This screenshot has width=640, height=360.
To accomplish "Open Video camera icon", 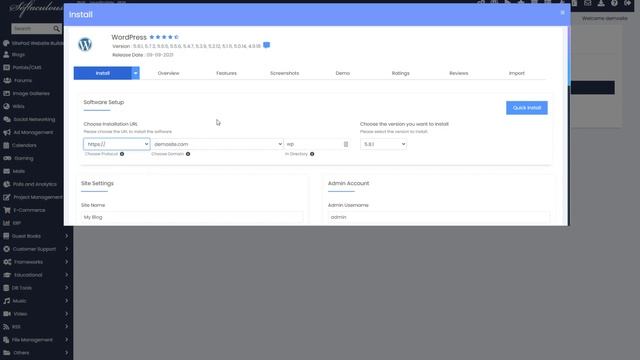I will pos(7,314).
